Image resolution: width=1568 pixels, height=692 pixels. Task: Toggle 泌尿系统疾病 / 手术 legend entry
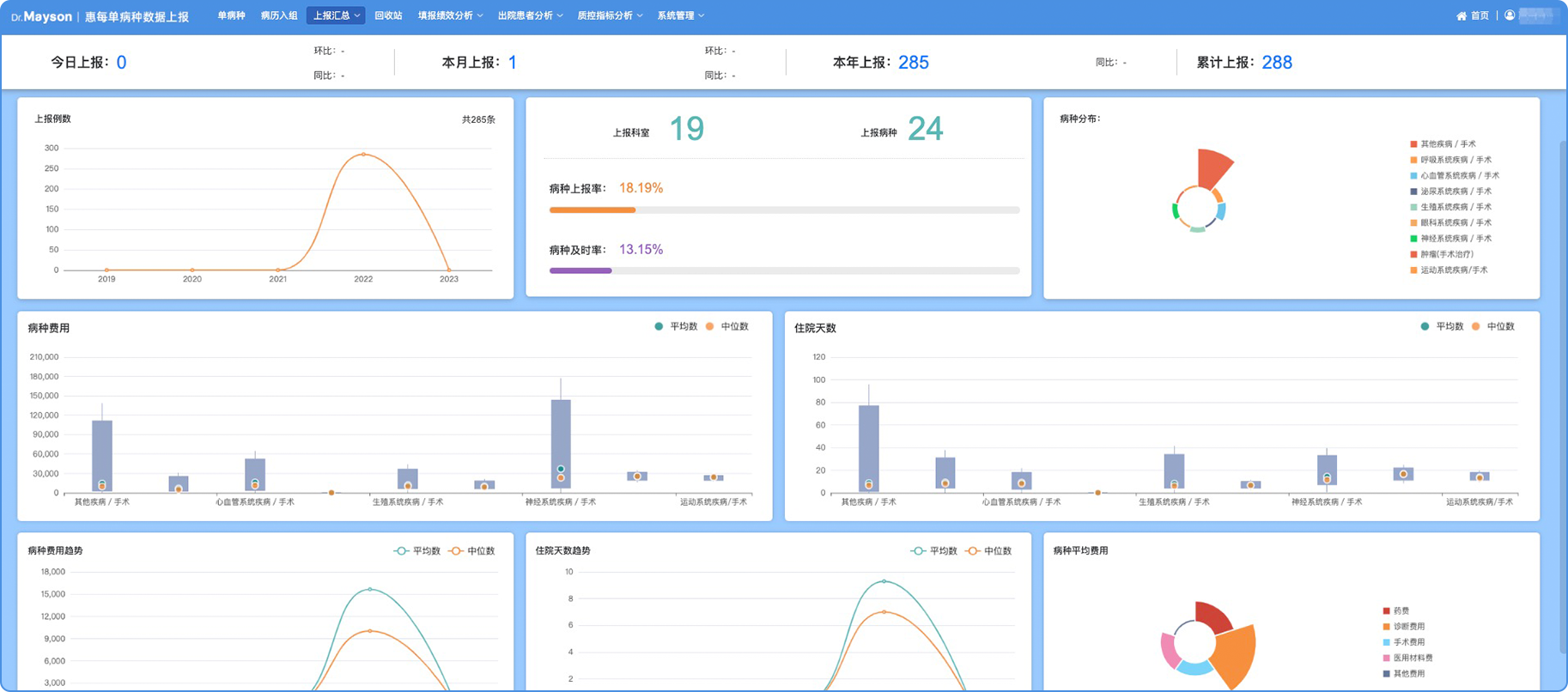tap(1450, 191)
